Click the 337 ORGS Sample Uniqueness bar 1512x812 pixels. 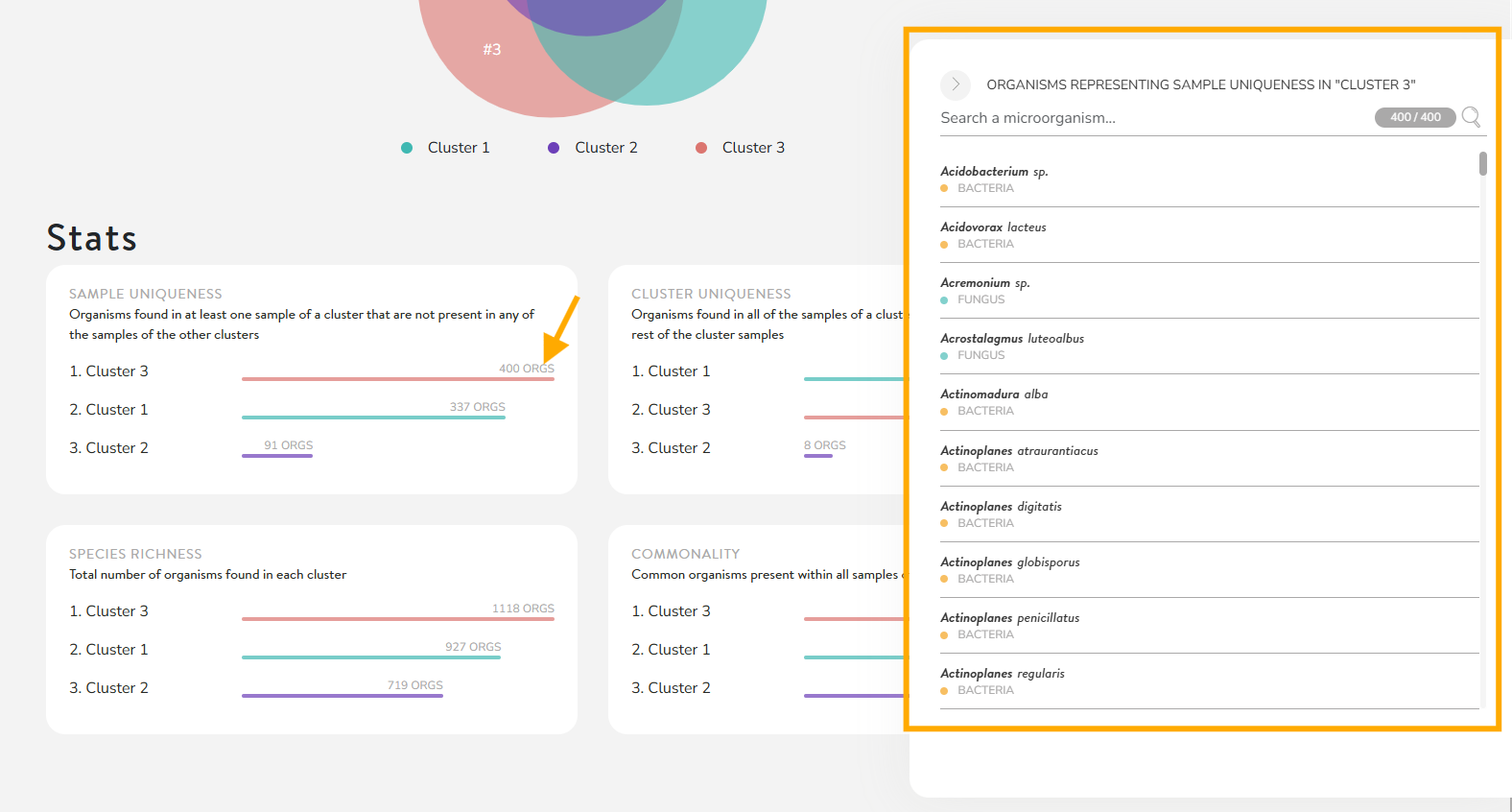tap(373, 417)
